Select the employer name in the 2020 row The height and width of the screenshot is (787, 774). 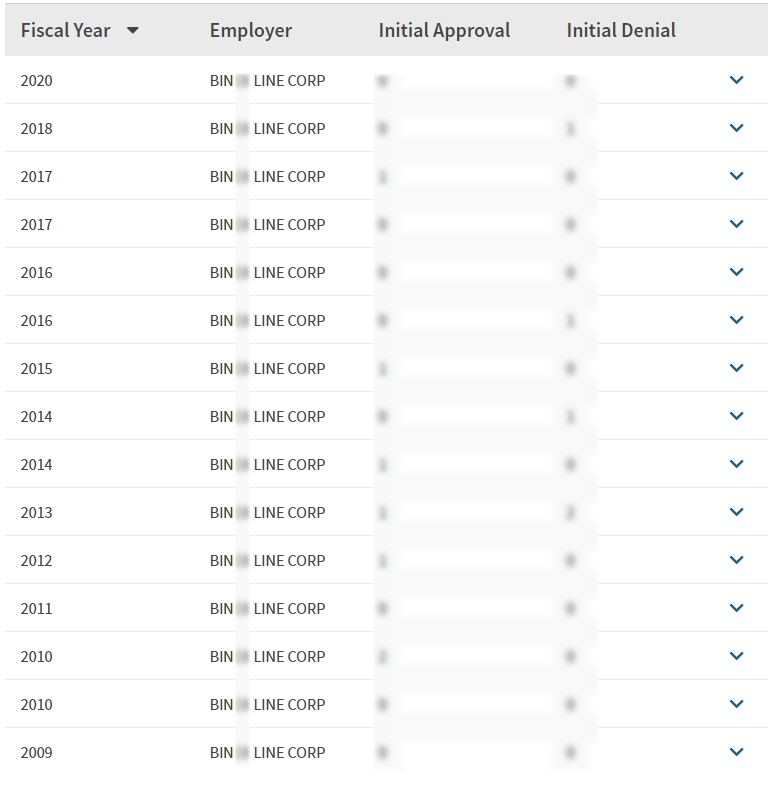tap(267, 80)
